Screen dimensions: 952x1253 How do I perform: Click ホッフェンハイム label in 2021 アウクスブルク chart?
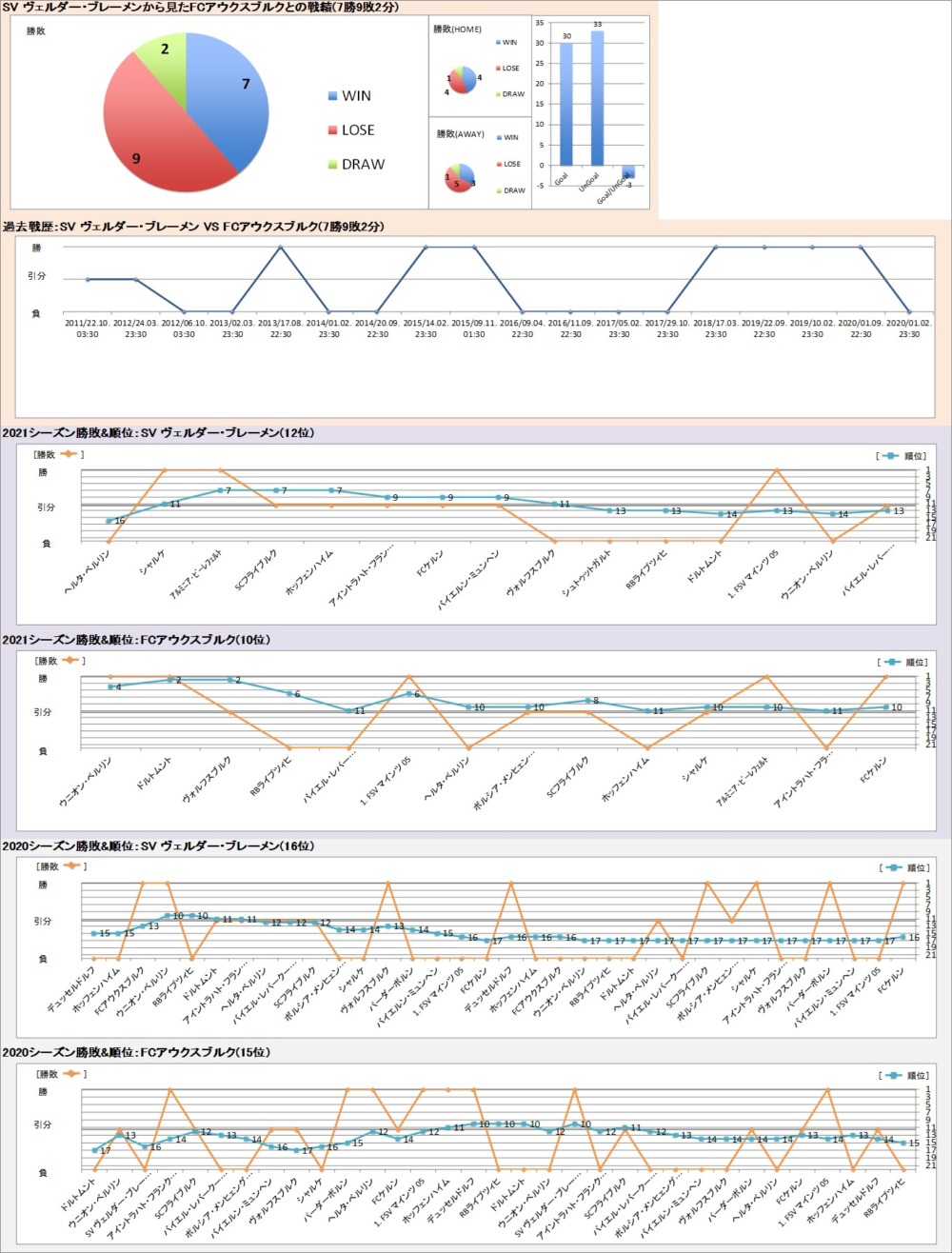click(627, 780)
